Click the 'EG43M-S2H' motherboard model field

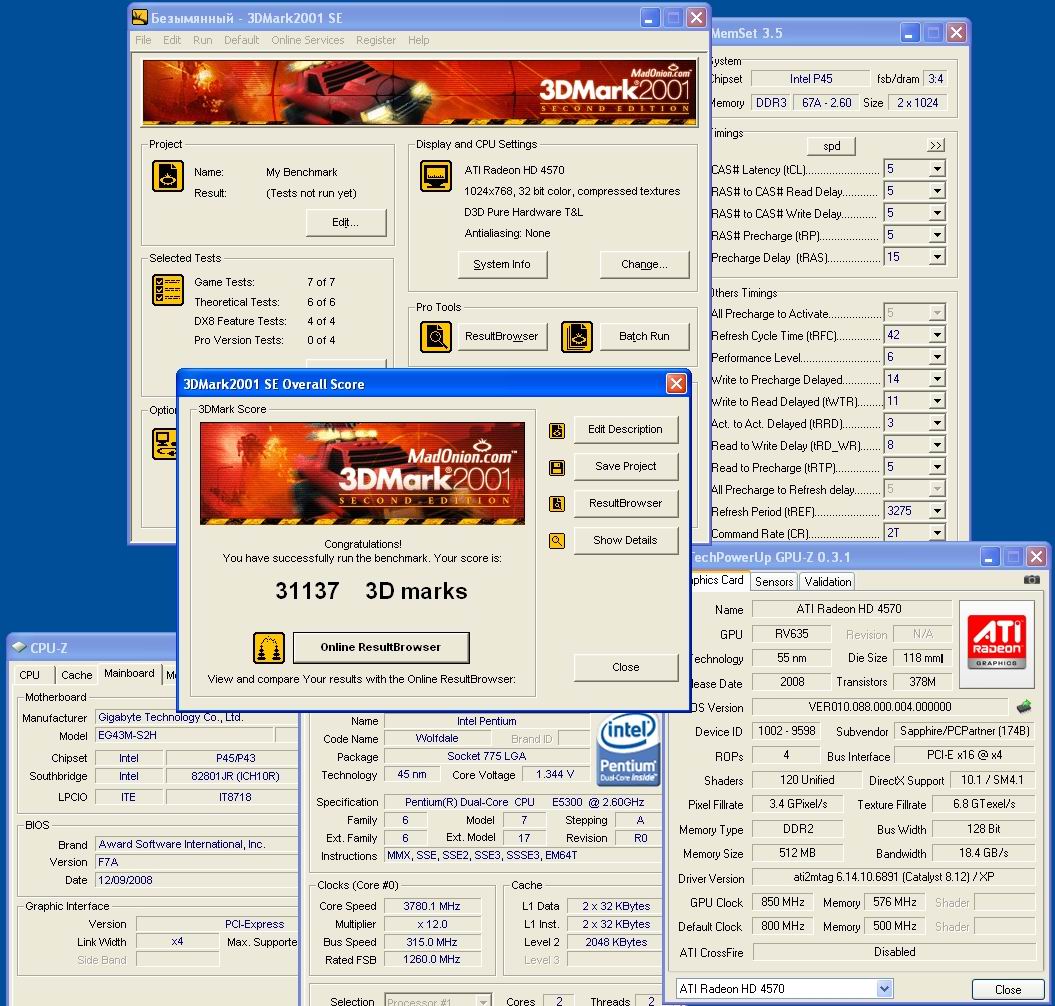pyautogui.click(x=184, y=735)
